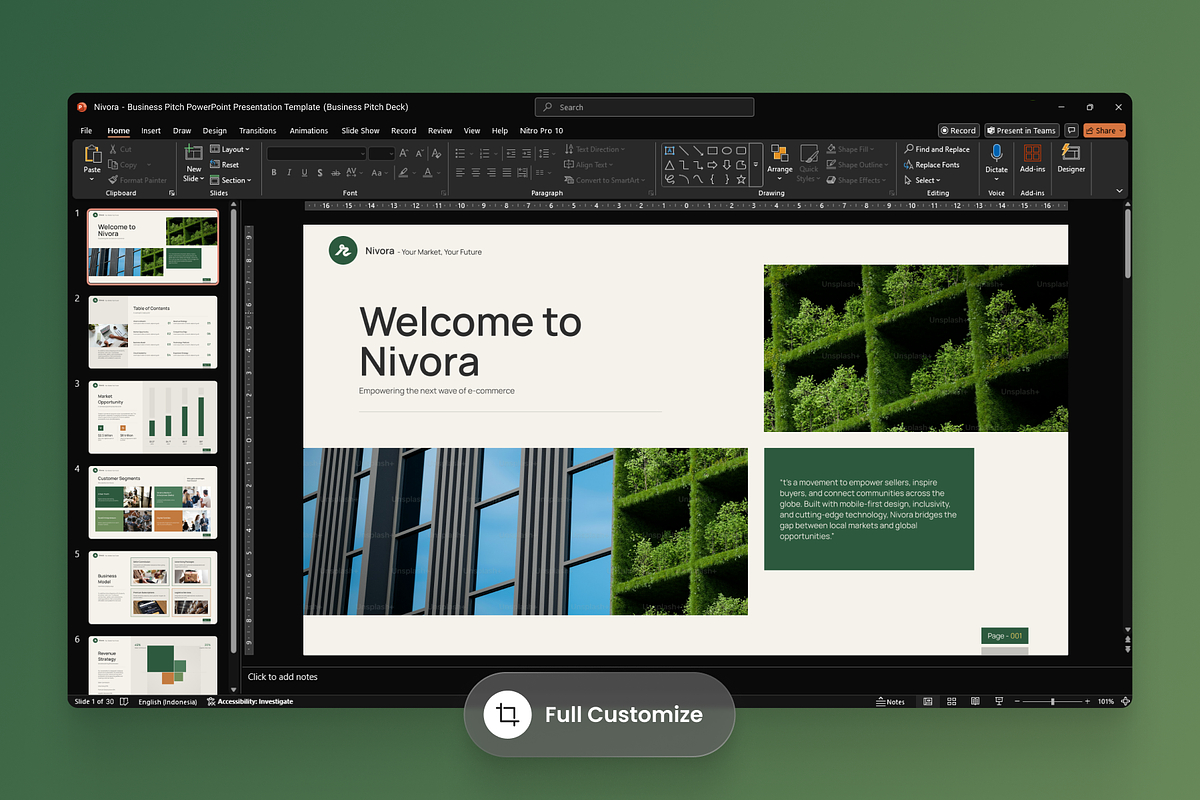Select the Triangle shape in Drawing gallery
The image size is (1200, 800).
click(669, 165)
